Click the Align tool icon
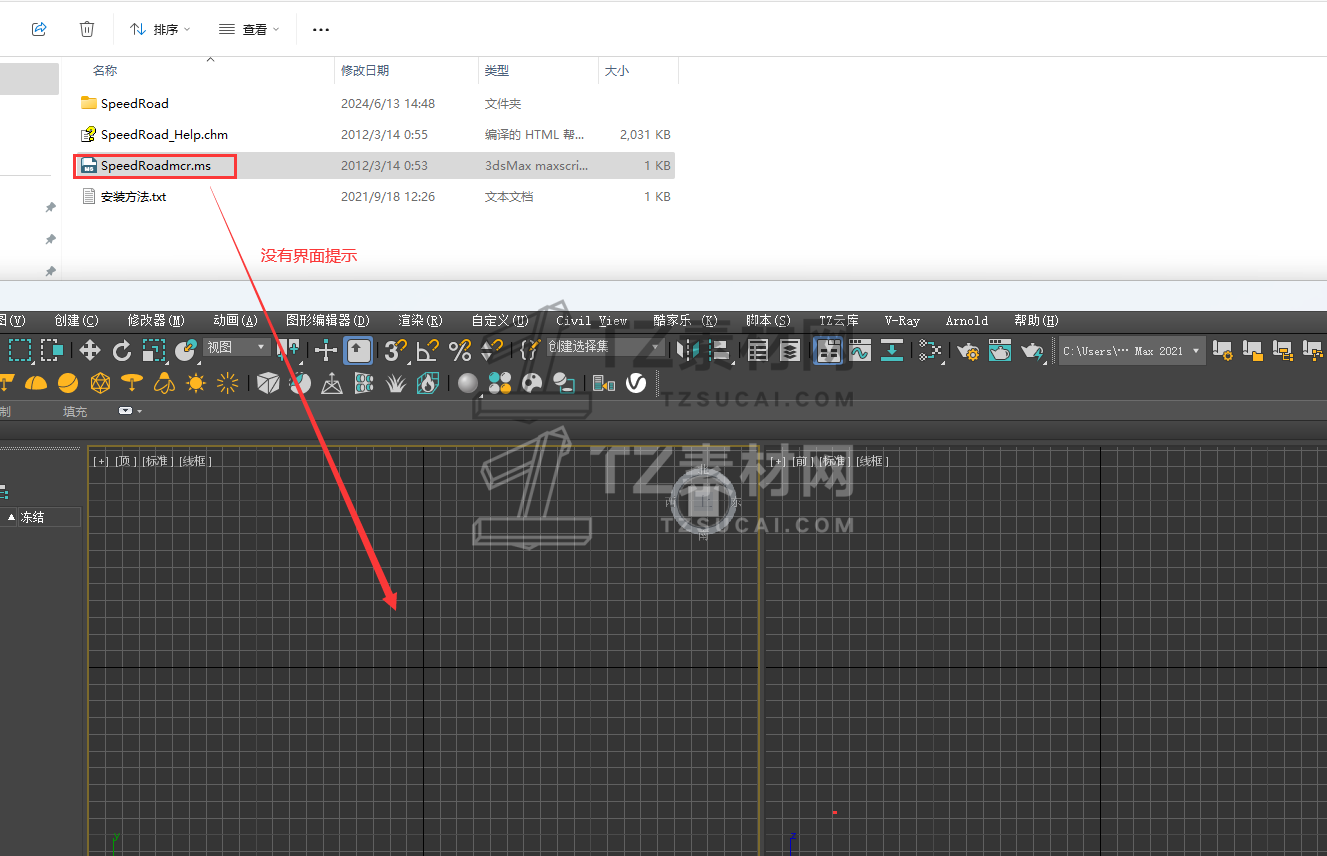Screen dimensions: 1327x856 (x=719, y=350)
